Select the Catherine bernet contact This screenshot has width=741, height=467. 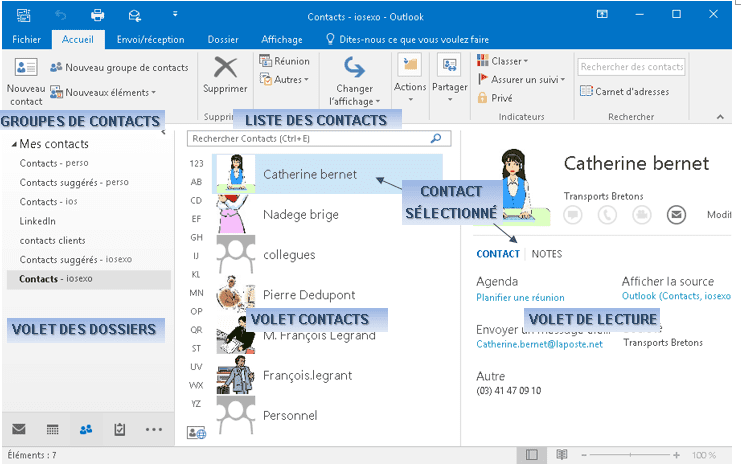click(x=327, y=174)
